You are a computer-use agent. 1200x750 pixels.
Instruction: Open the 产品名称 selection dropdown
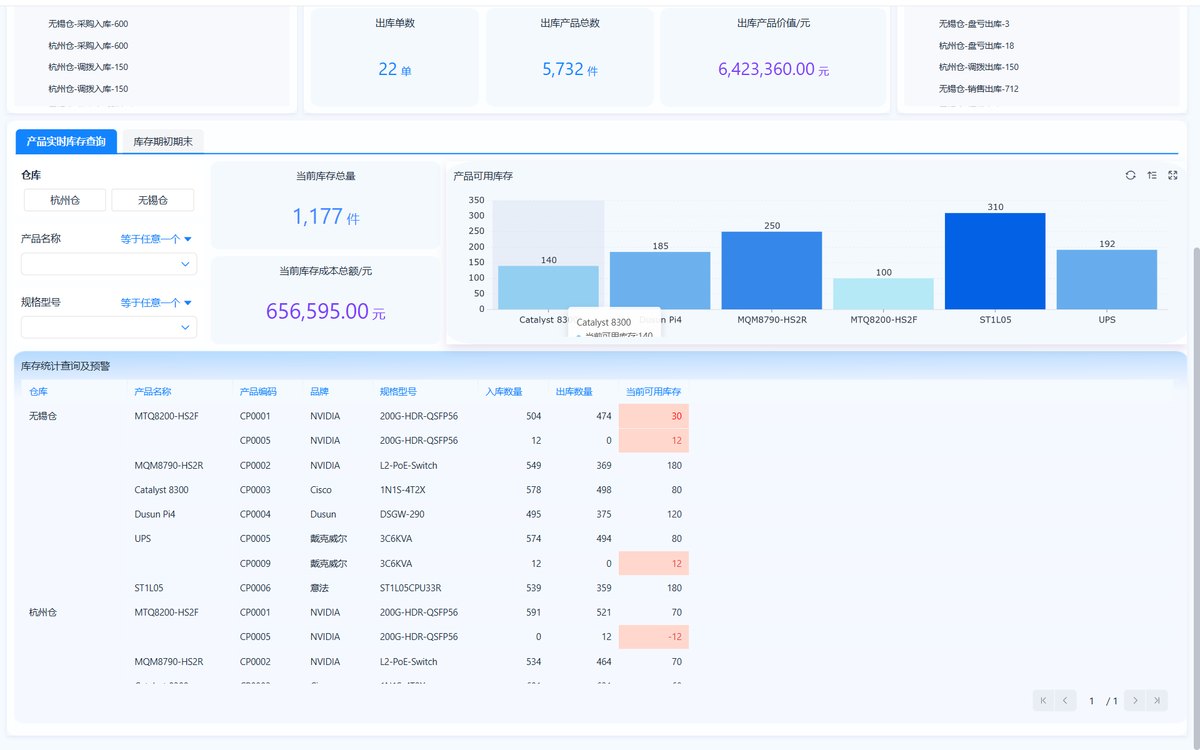coord(109,264)
